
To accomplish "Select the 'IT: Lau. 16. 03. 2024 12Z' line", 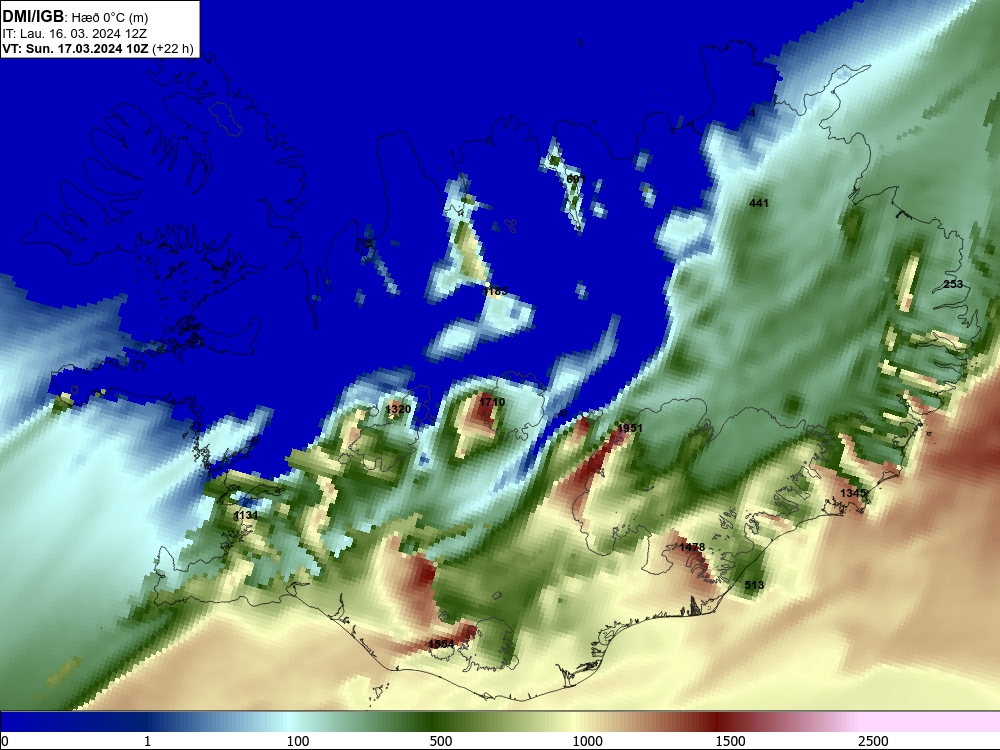I will pos(75,33).
